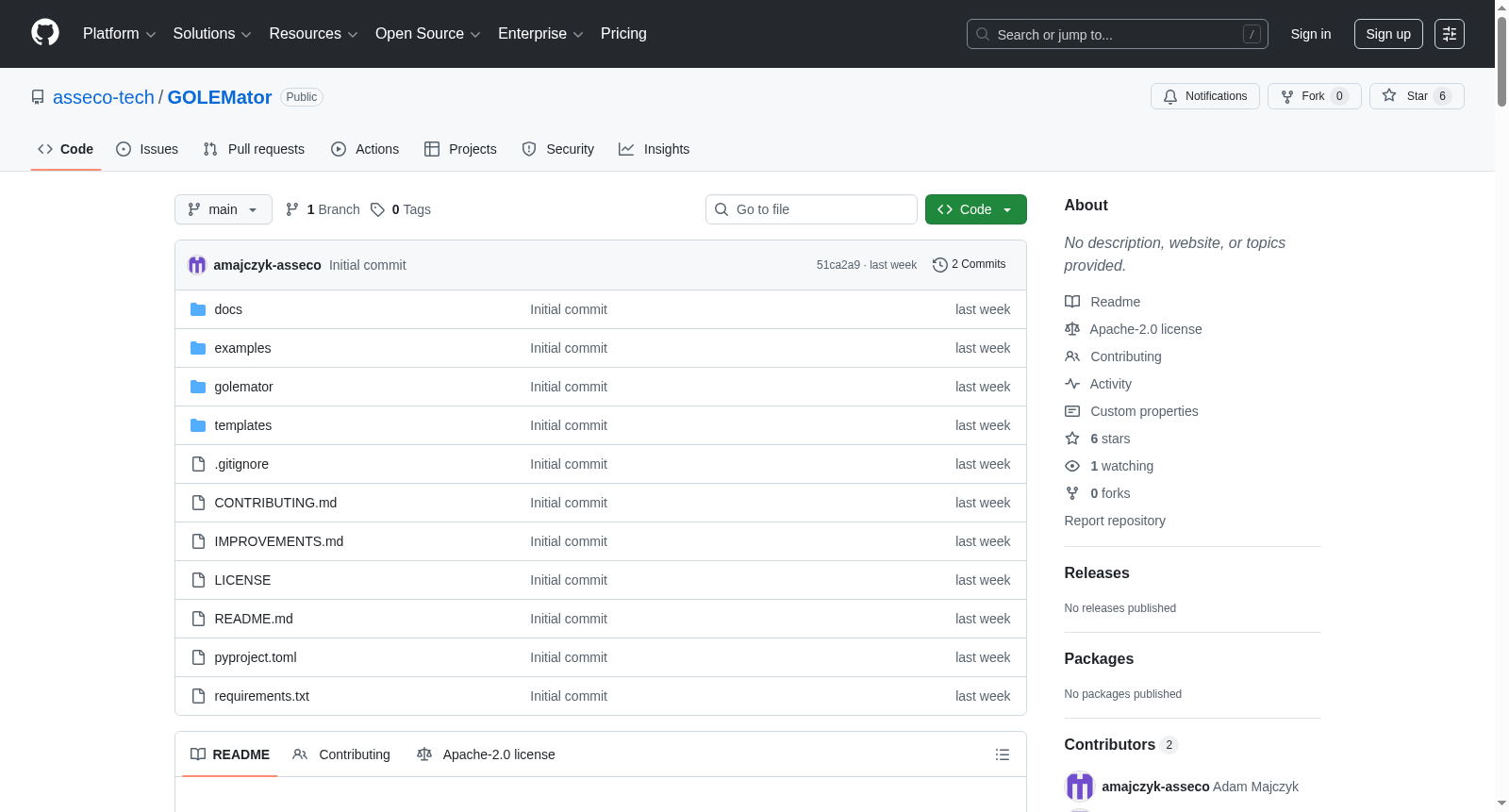Switch to the Security tab

coord(558,149)
